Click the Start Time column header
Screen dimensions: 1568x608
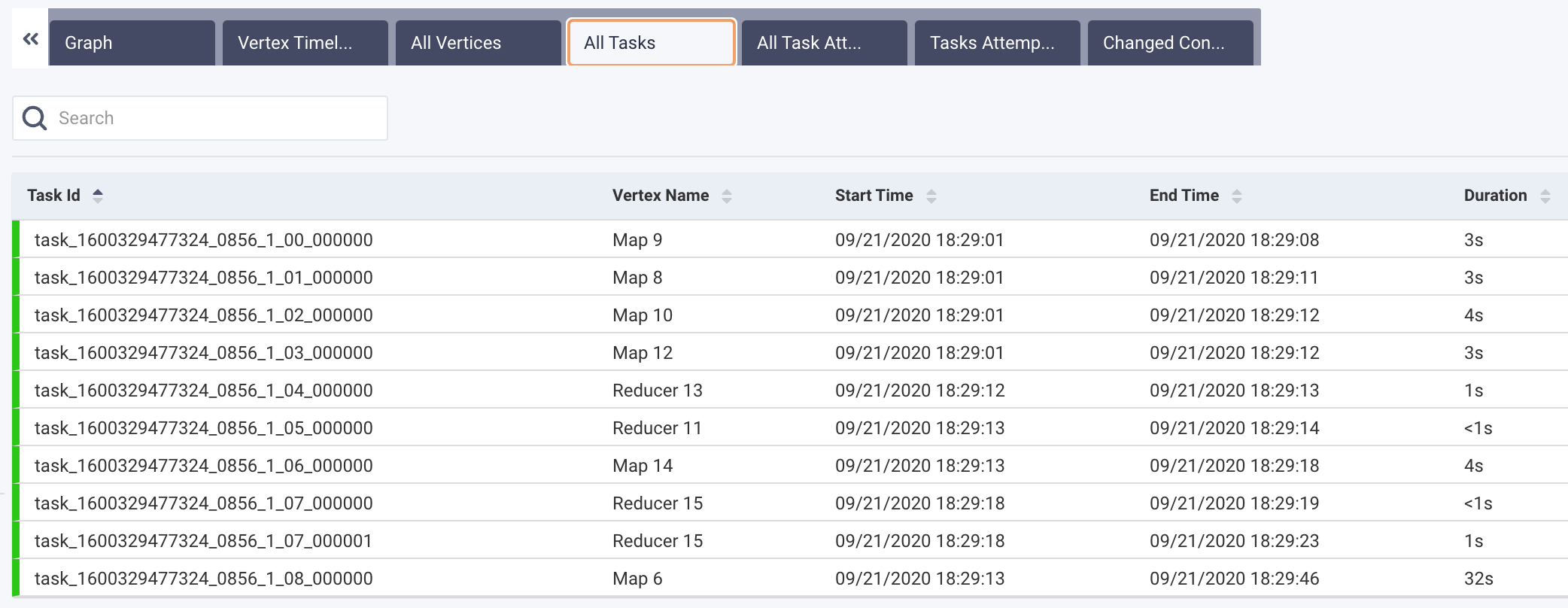[x=874, y=196]
